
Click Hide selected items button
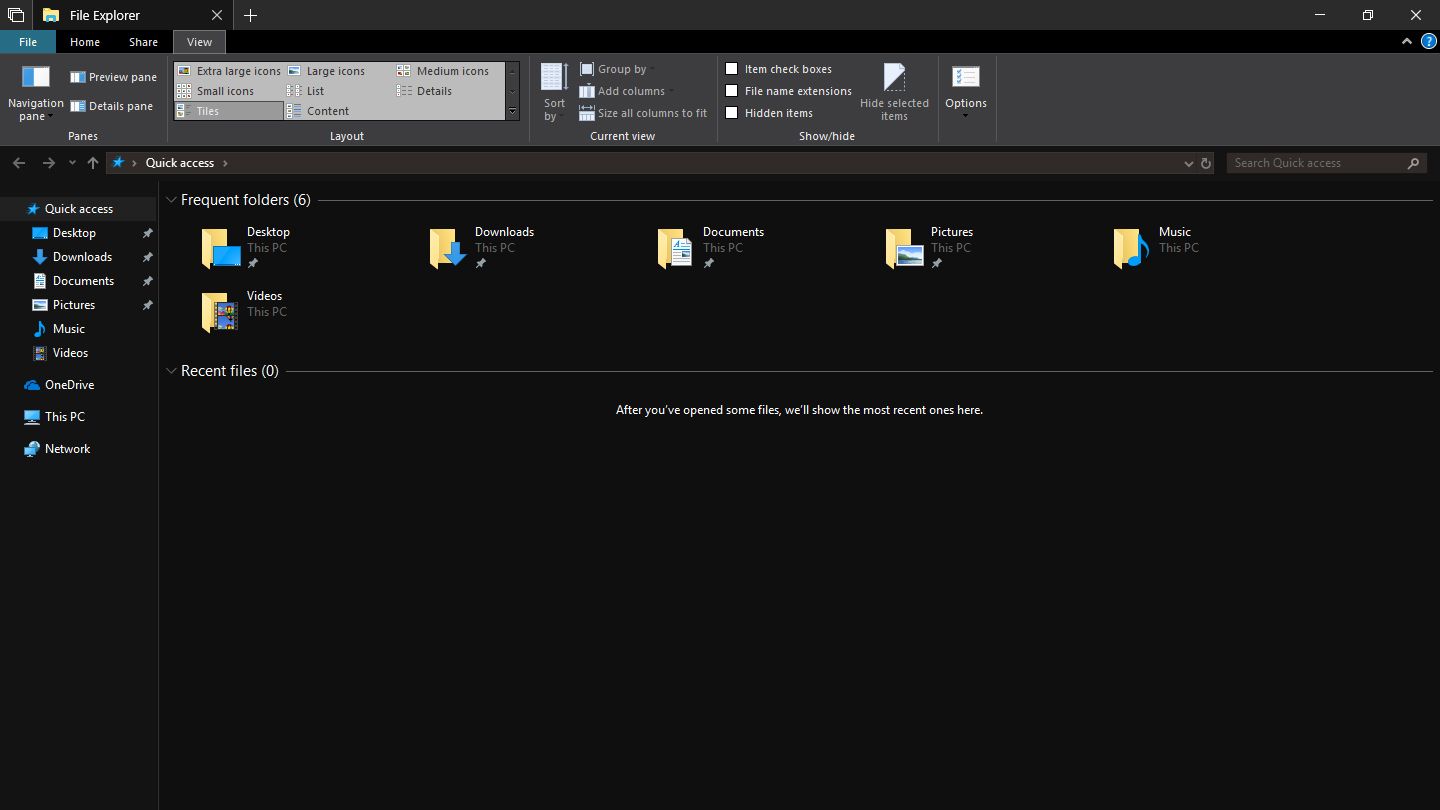(x=894, y=93)
